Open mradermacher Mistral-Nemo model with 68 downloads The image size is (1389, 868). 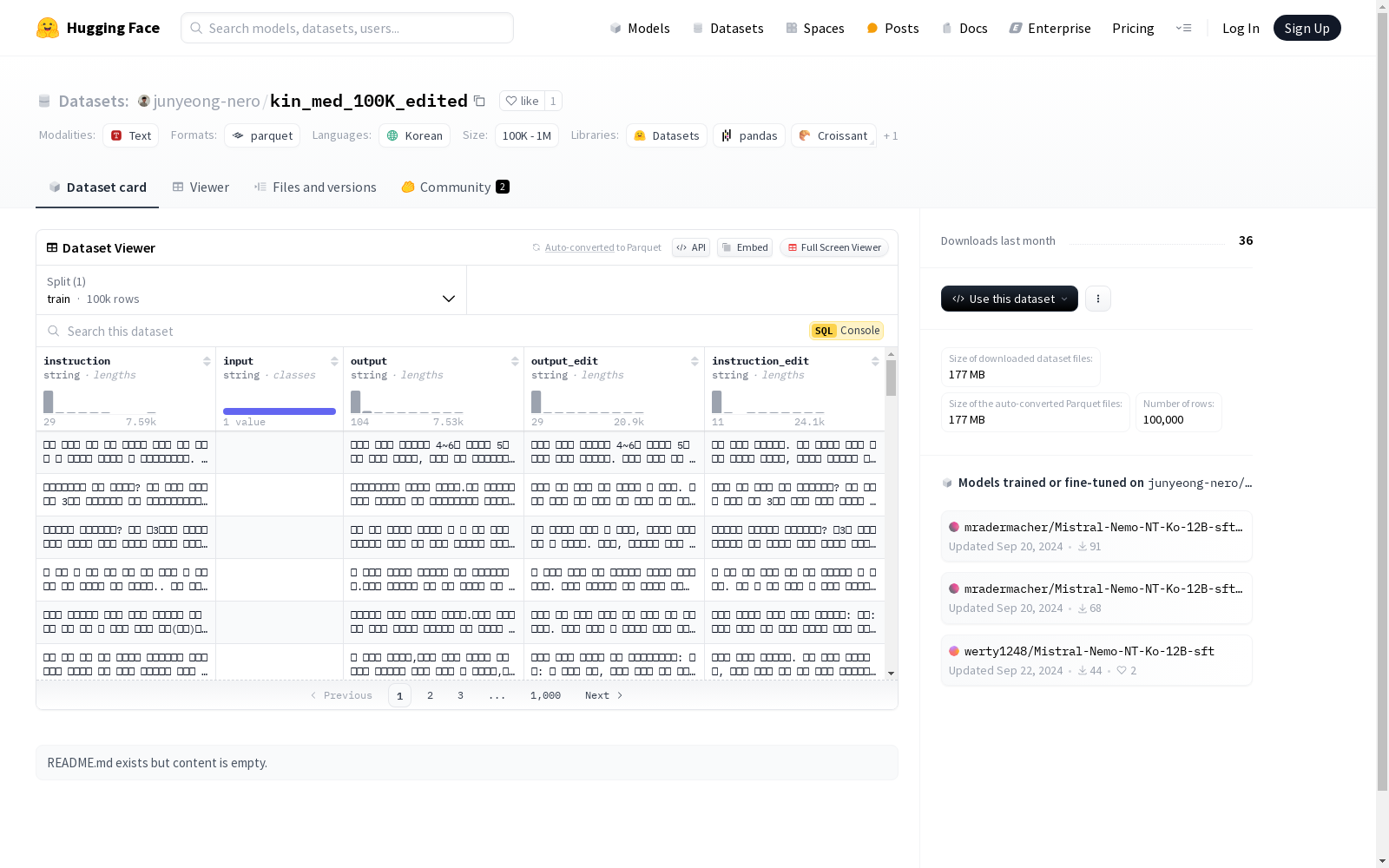(1096, 598)
